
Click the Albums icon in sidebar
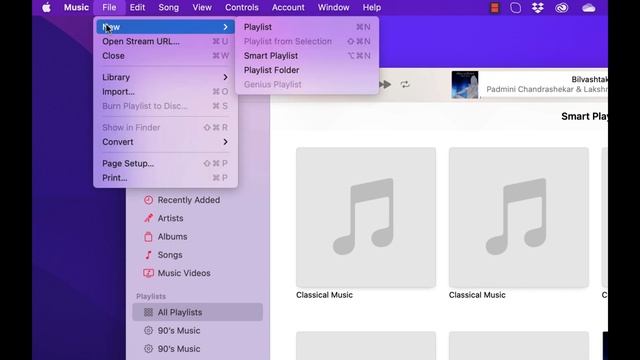pos(149,237)
